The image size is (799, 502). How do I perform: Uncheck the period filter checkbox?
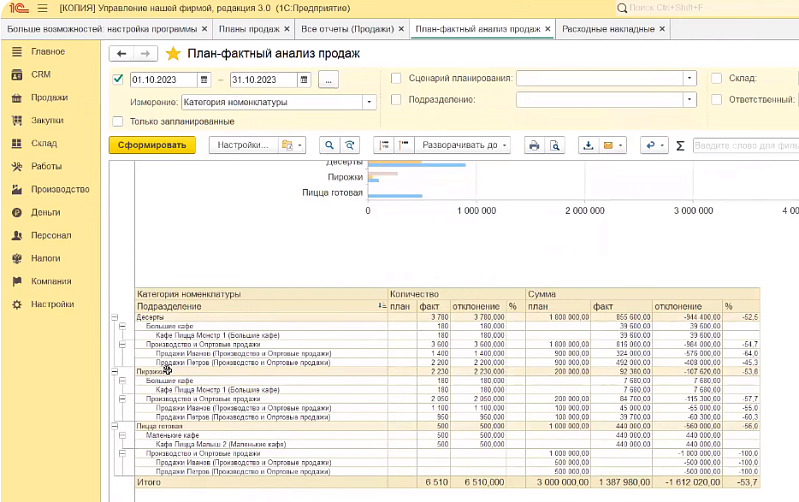click(118, 78)
